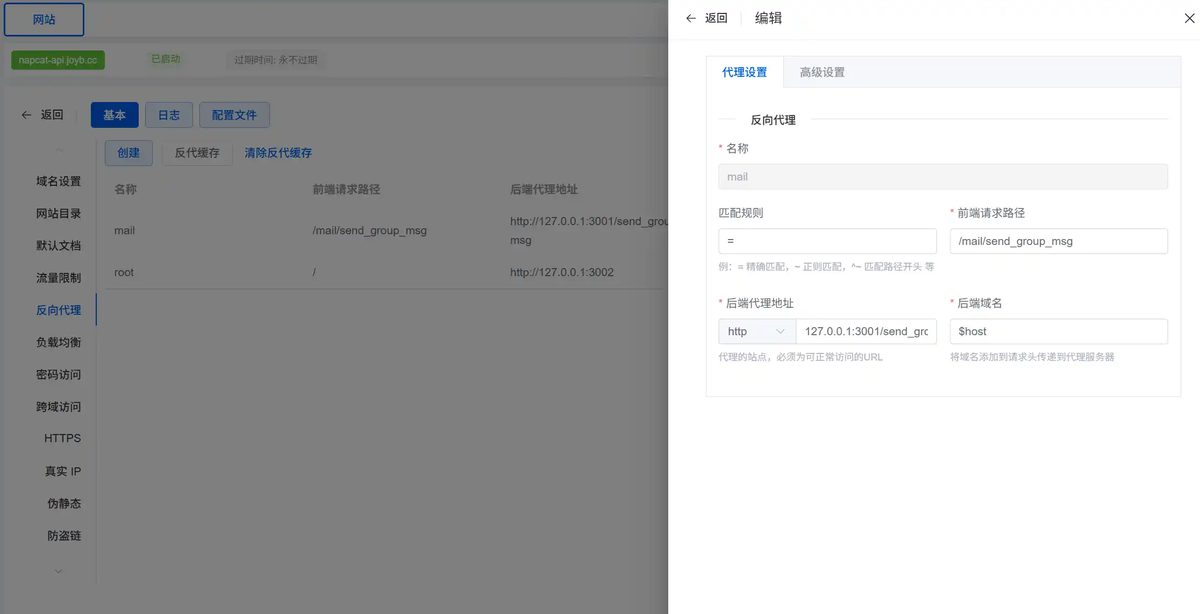
Task: Click the back arrow in edit drawer
Action: click(690, 18)
